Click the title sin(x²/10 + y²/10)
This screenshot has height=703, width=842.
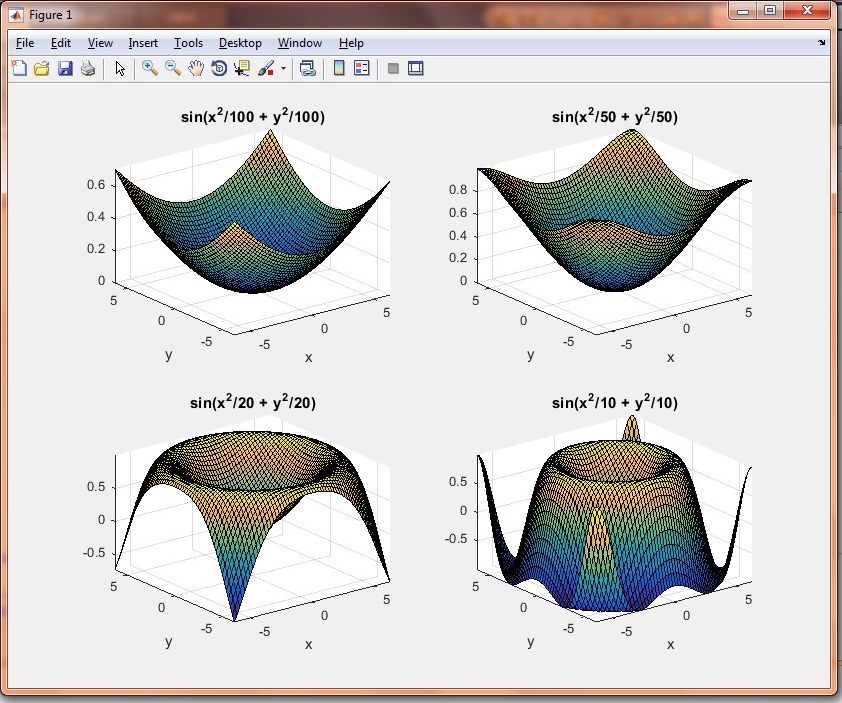point(615,402)
